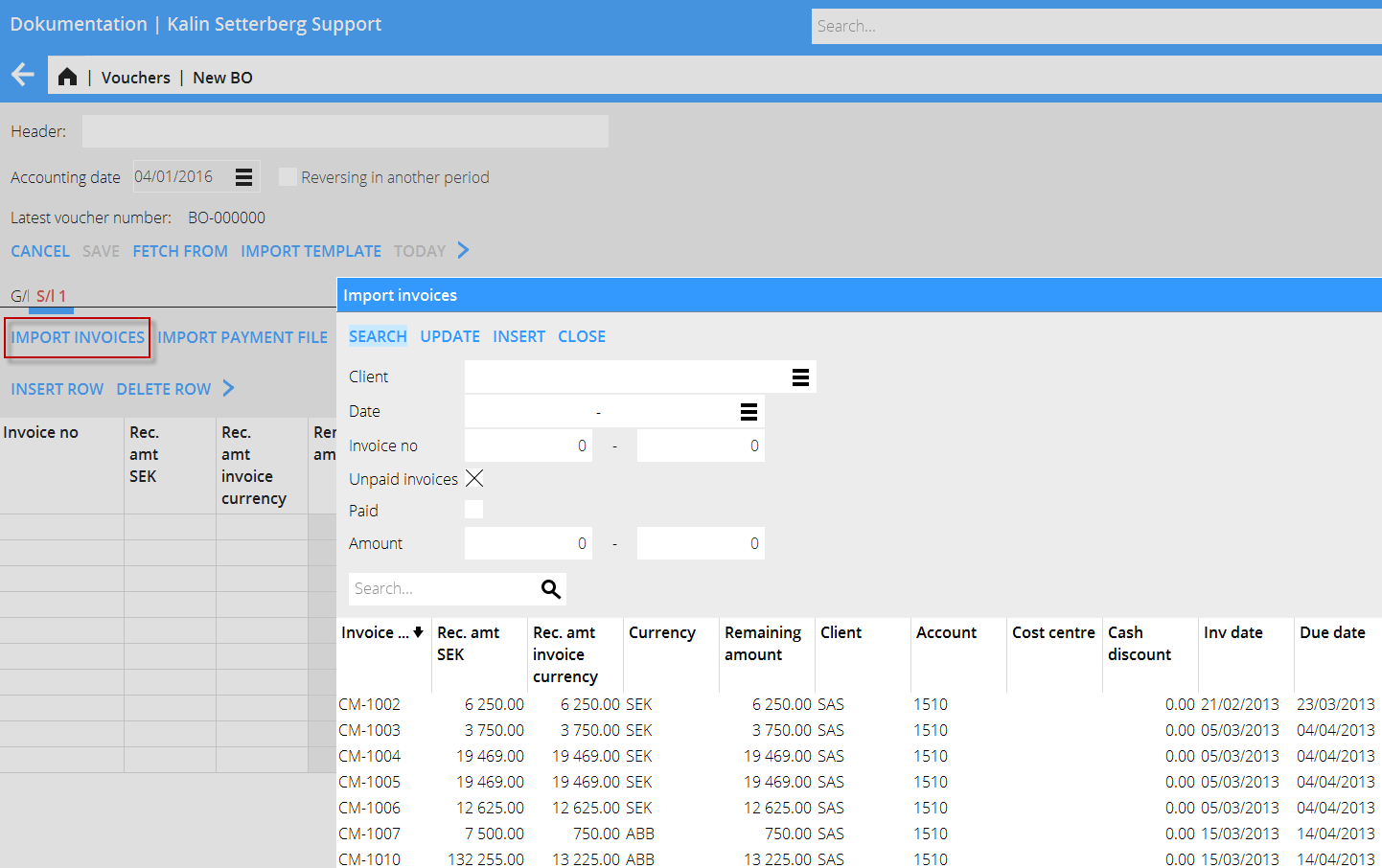
Task: Expand more voucher actions chevron after TODAY
Action: click(464, 251)
